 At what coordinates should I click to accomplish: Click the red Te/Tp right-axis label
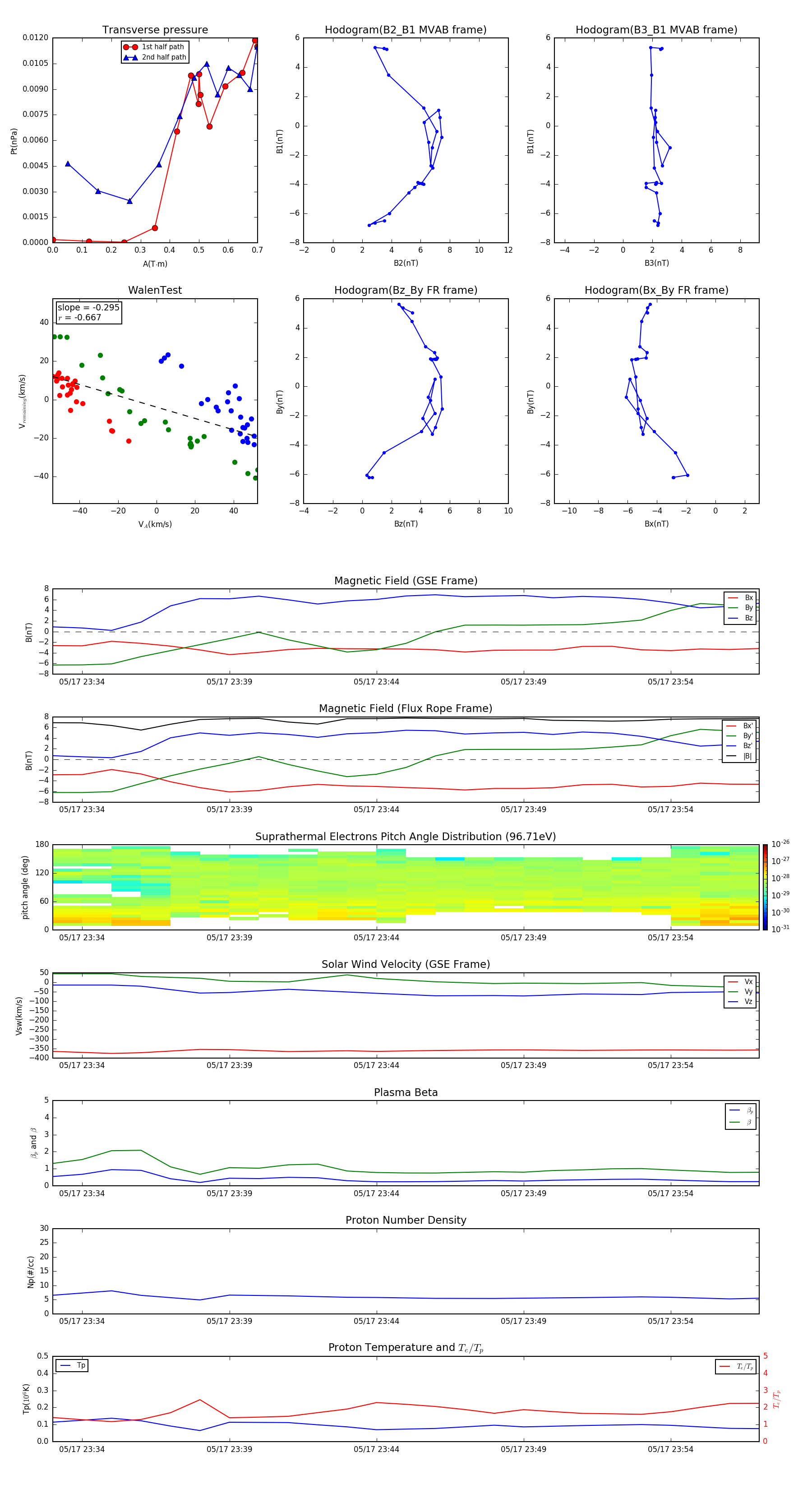coord(777,1399)
